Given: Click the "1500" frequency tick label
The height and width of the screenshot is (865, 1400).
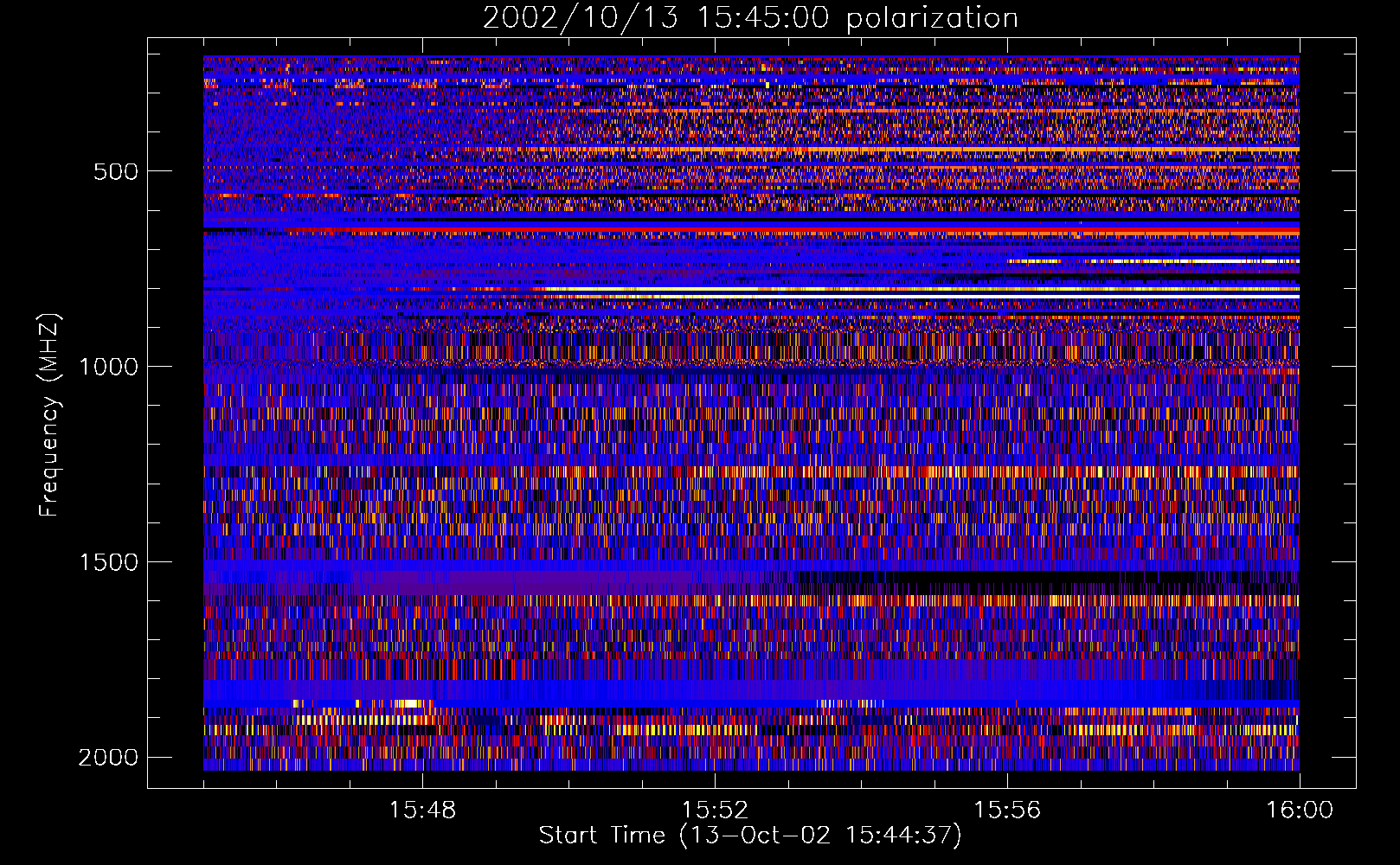Looking at the screenshot, I should tap(108, 562).
